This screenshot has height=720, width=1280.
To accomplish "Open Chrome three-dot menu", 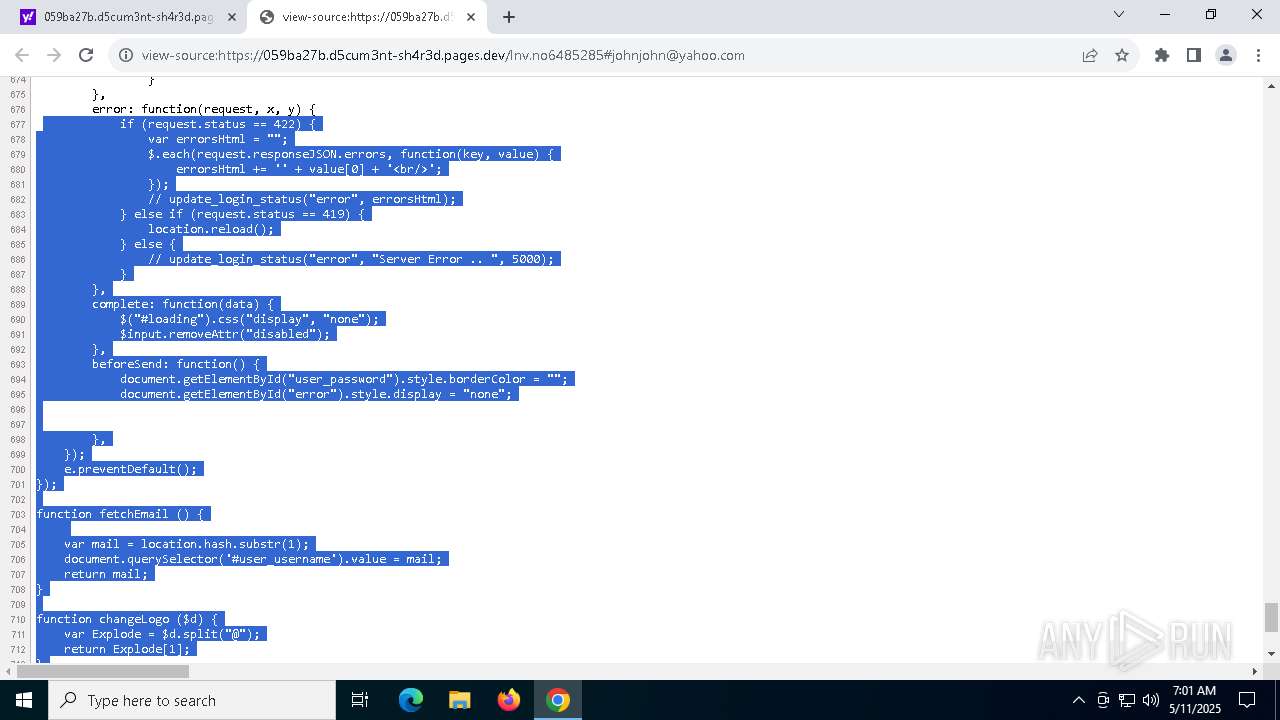I will (1258, 55).
